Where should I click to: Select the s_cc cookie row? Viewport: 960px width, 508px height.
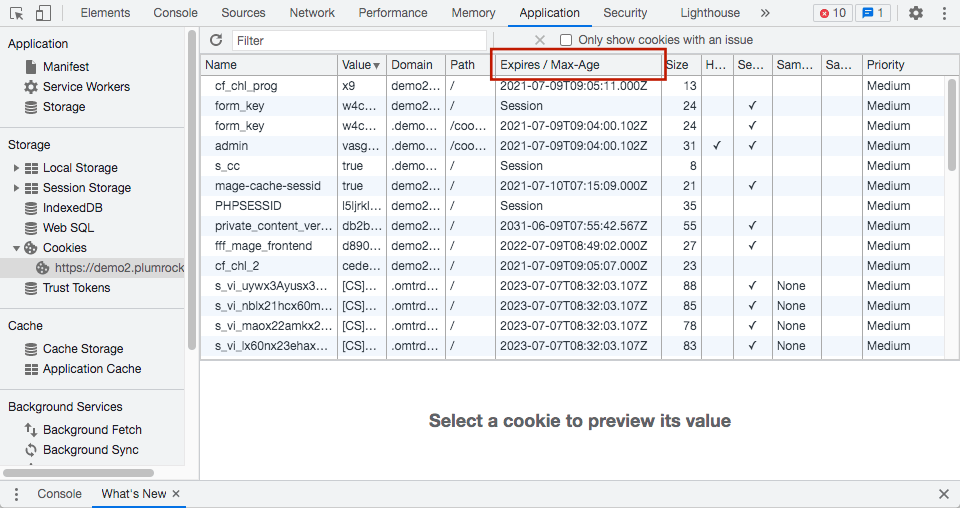pos(573,166)
